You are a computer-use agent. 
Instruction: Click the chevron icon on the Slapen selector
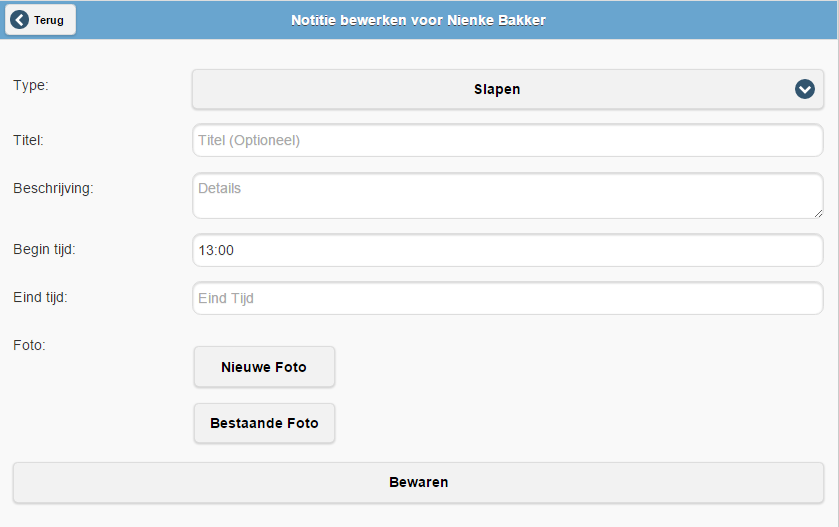point(805,89)
